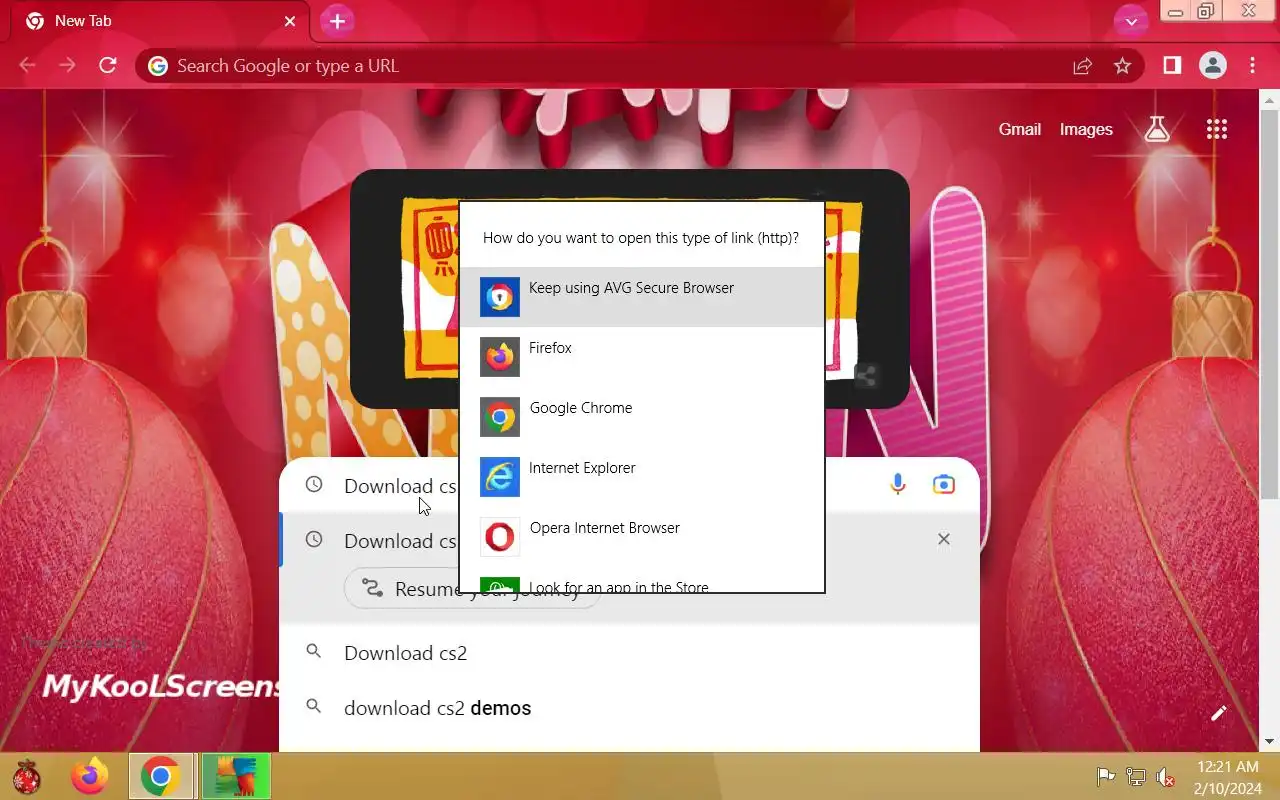The width and height of the screenshot is (1280, 800).
Task: Open a new tab with plus button
Action: pyautogui.click(x=338, y=21)
